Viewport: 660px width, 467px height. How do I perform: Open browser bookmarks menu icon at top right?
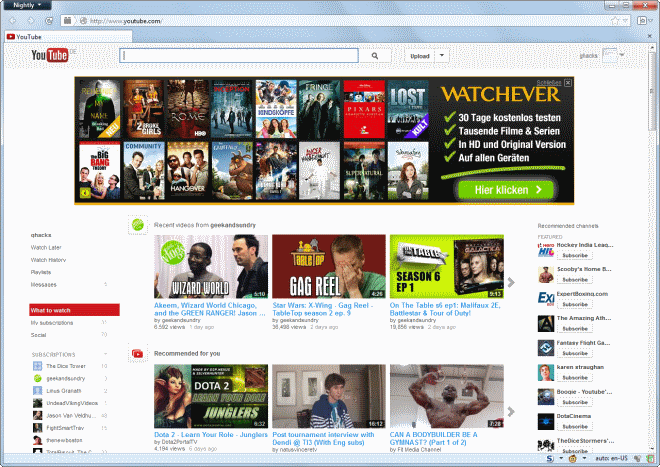click(x=641, y=21)
